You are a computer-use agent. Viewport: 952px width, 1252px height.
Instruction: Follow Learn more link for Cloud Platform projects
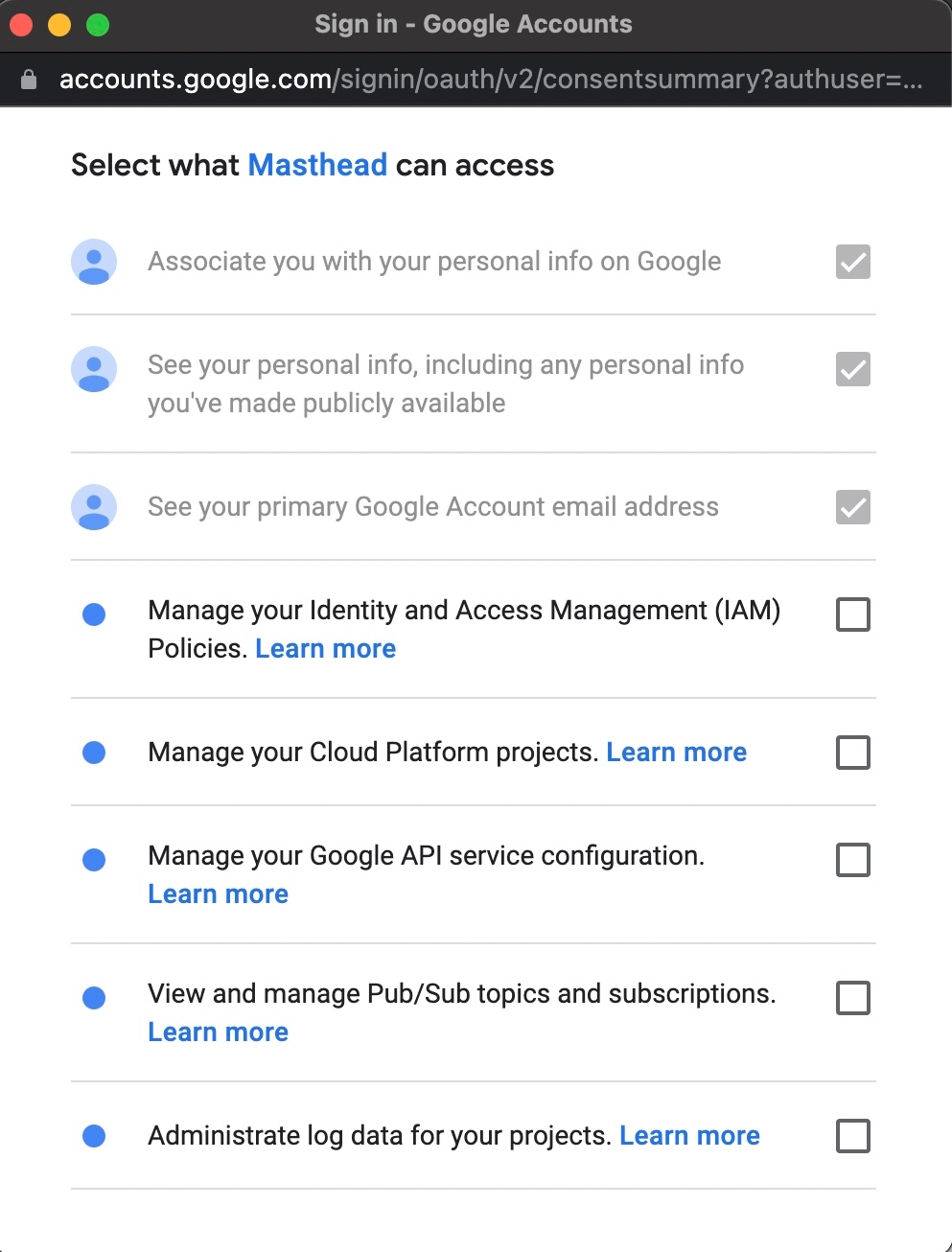676,753
